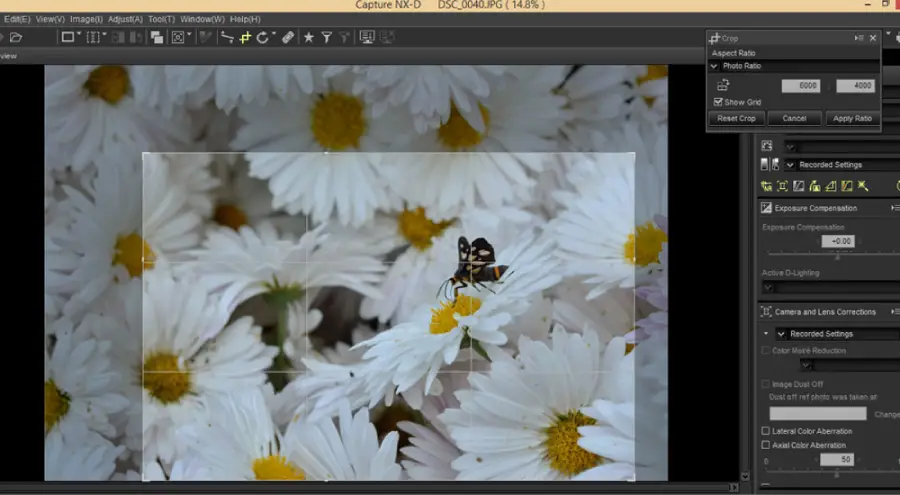Viewport: 900px width, 495px height.
Task: Click the horizontal scrollbar right arrow
Action: [734, 487]
